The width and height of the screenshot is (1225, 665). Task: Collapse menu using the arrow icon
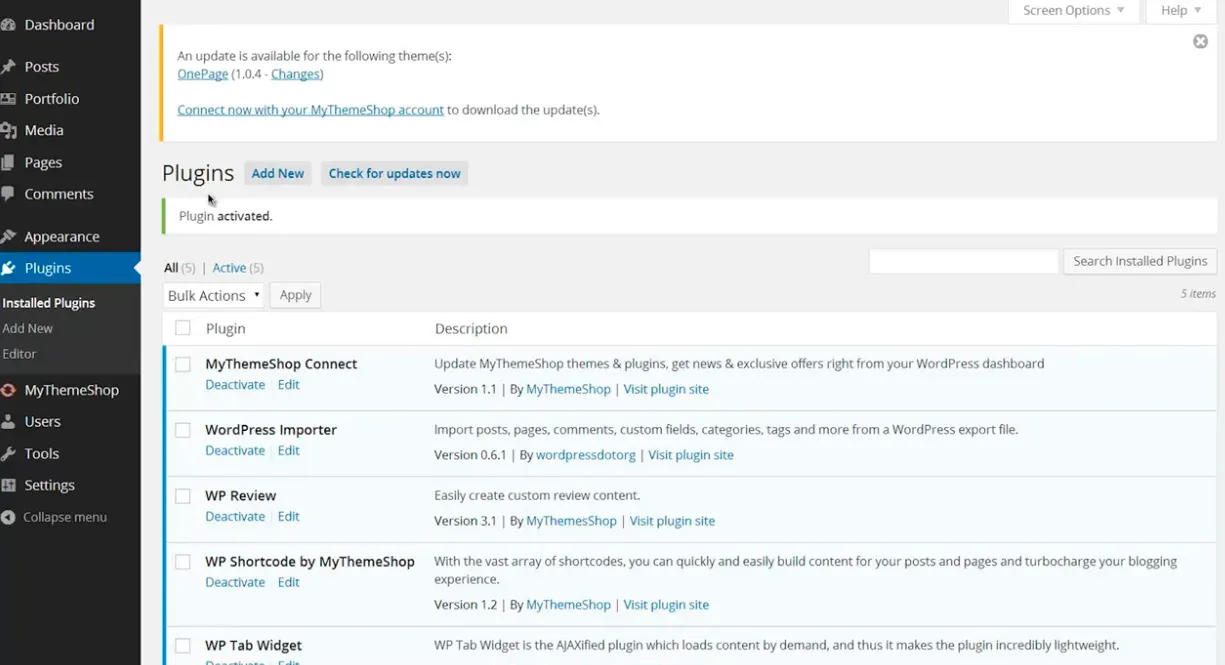[8, 518]
